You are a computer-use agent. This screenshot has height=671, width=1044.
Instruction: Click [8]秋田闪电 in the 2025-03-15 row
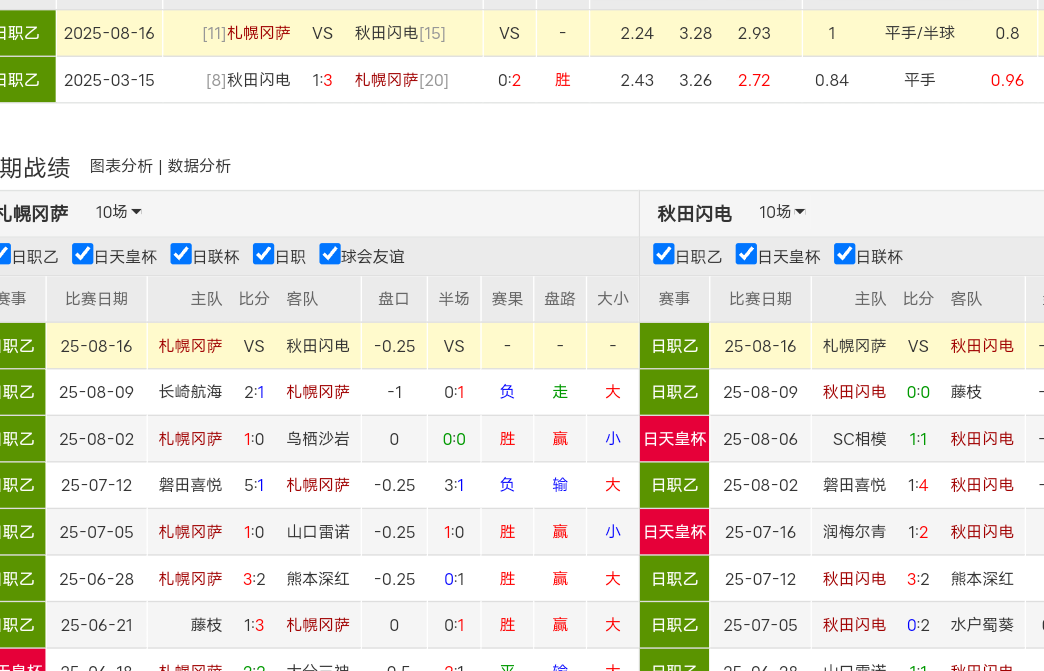(248, 81)
